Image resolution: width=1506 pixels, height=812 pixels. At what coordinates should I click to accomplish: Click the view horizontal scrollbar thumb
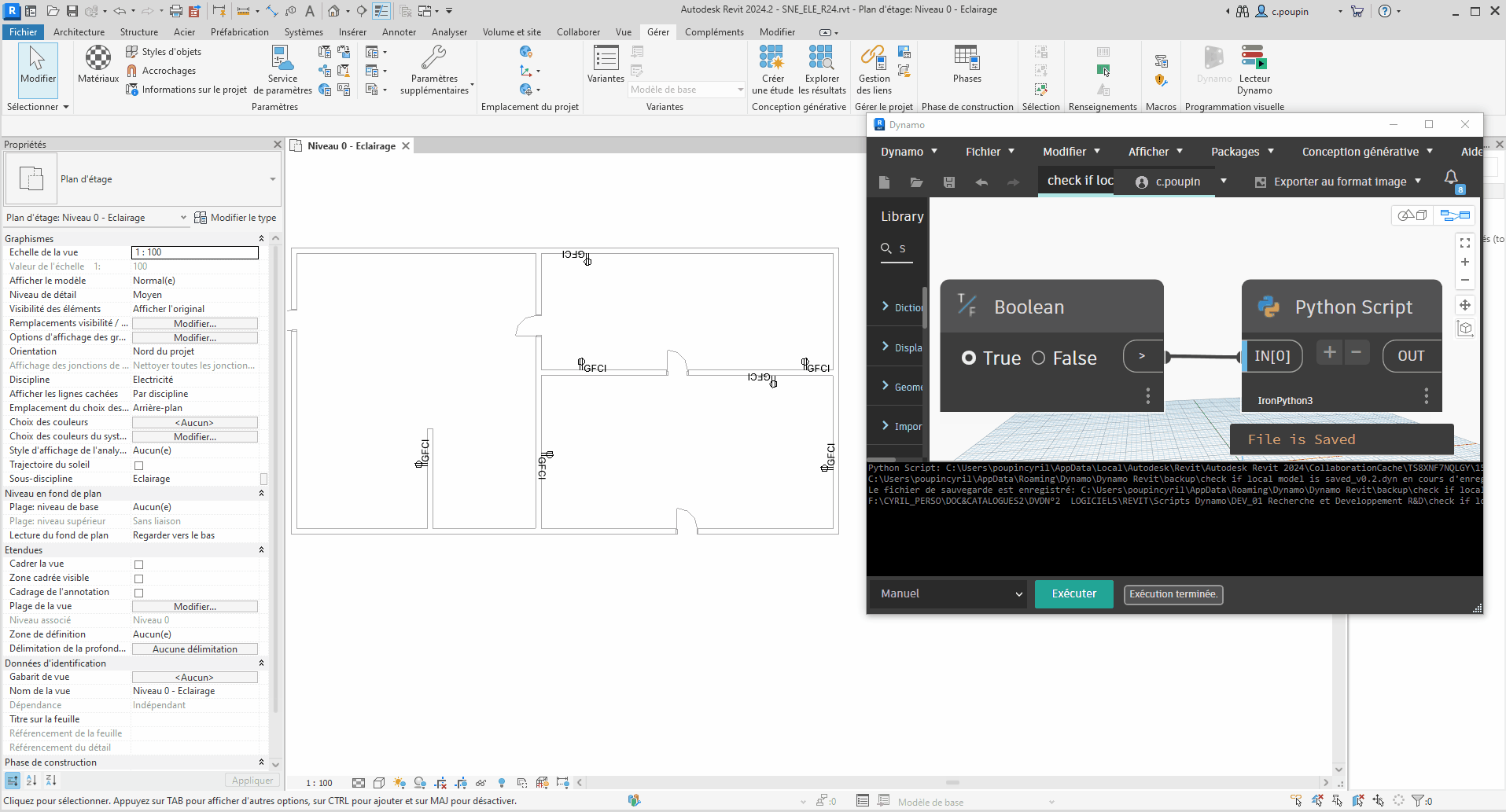click(x=952, y=783)
